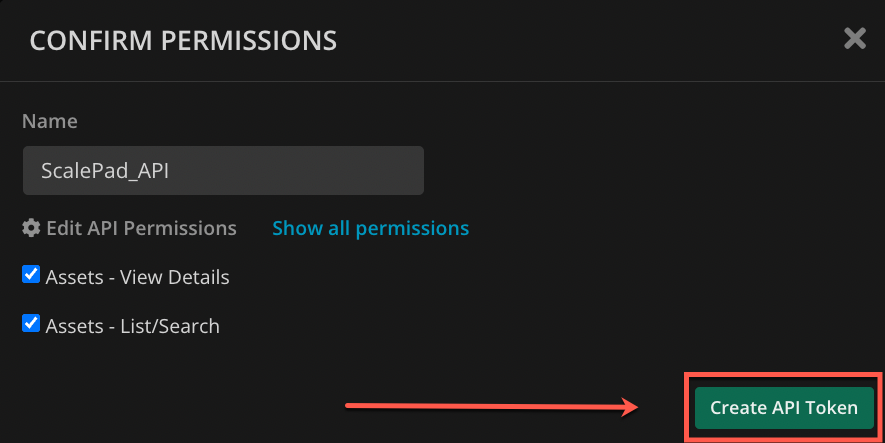
Task: Click the gear icon beside Edit API Permissions
Action: click(31, 228)
